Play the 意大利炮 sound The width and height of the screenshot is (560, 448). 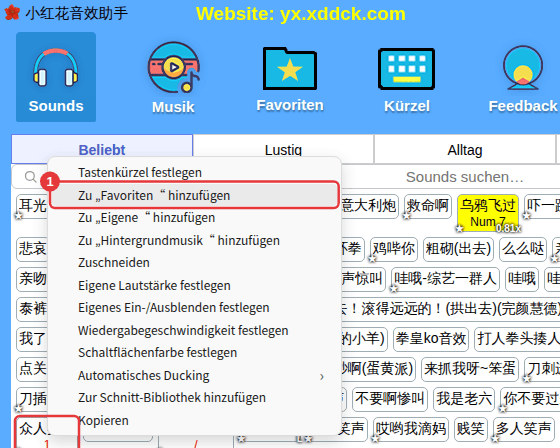pos(369,206)
